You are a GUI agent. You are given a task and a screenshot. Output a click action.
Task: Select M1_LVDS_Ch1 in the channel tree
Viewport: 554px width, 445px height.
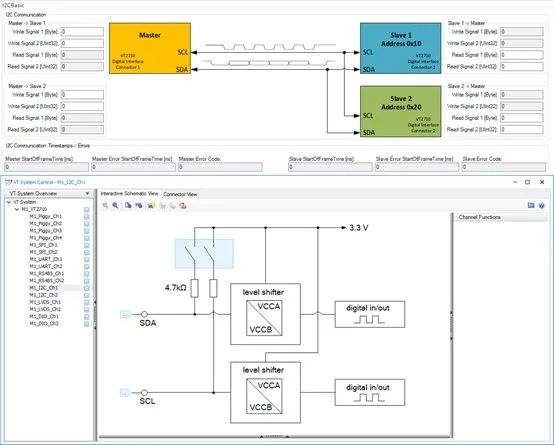(x=45, y=302)
